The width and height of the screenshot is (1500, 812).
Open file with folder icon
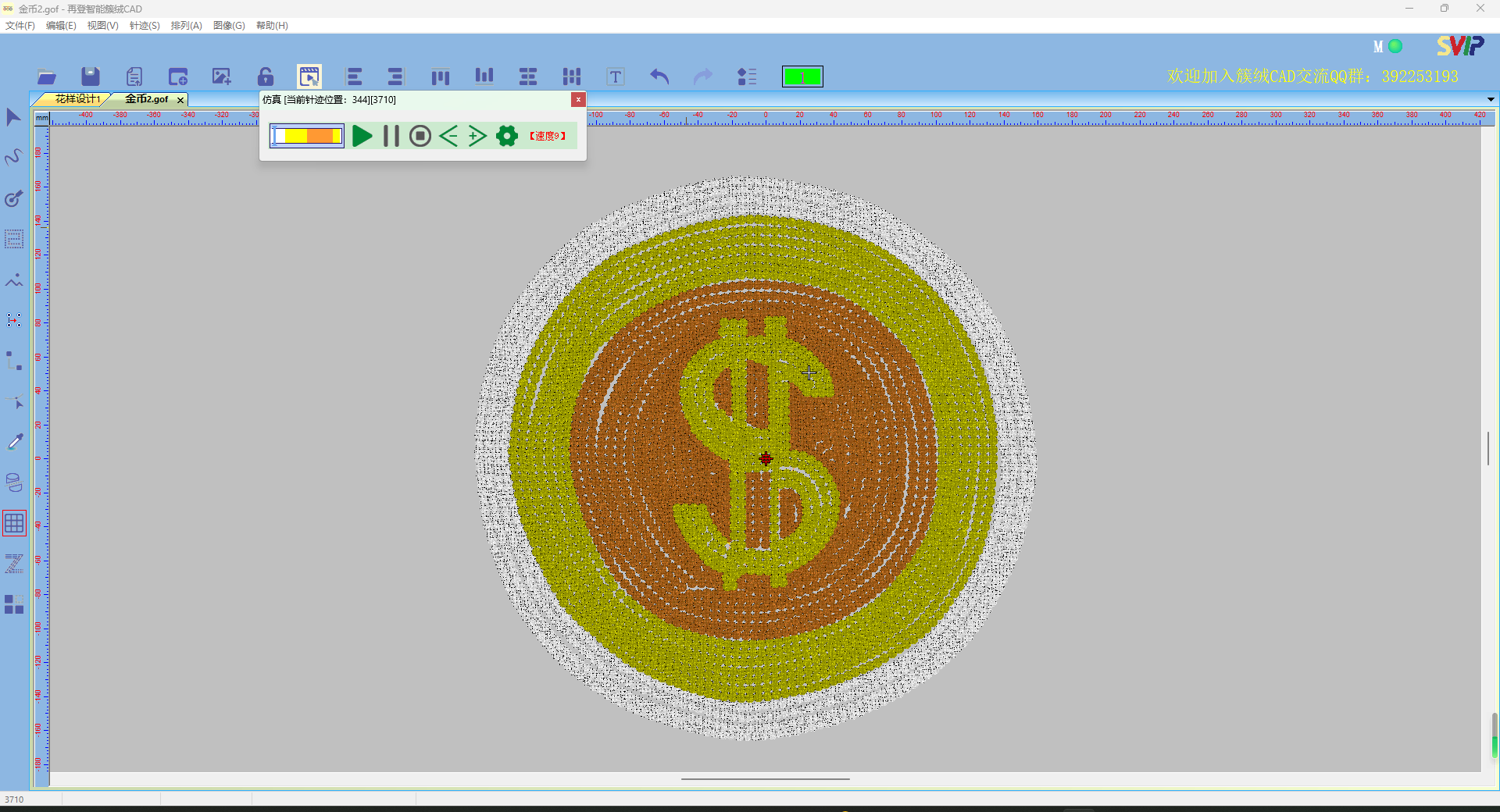(47, 77)
